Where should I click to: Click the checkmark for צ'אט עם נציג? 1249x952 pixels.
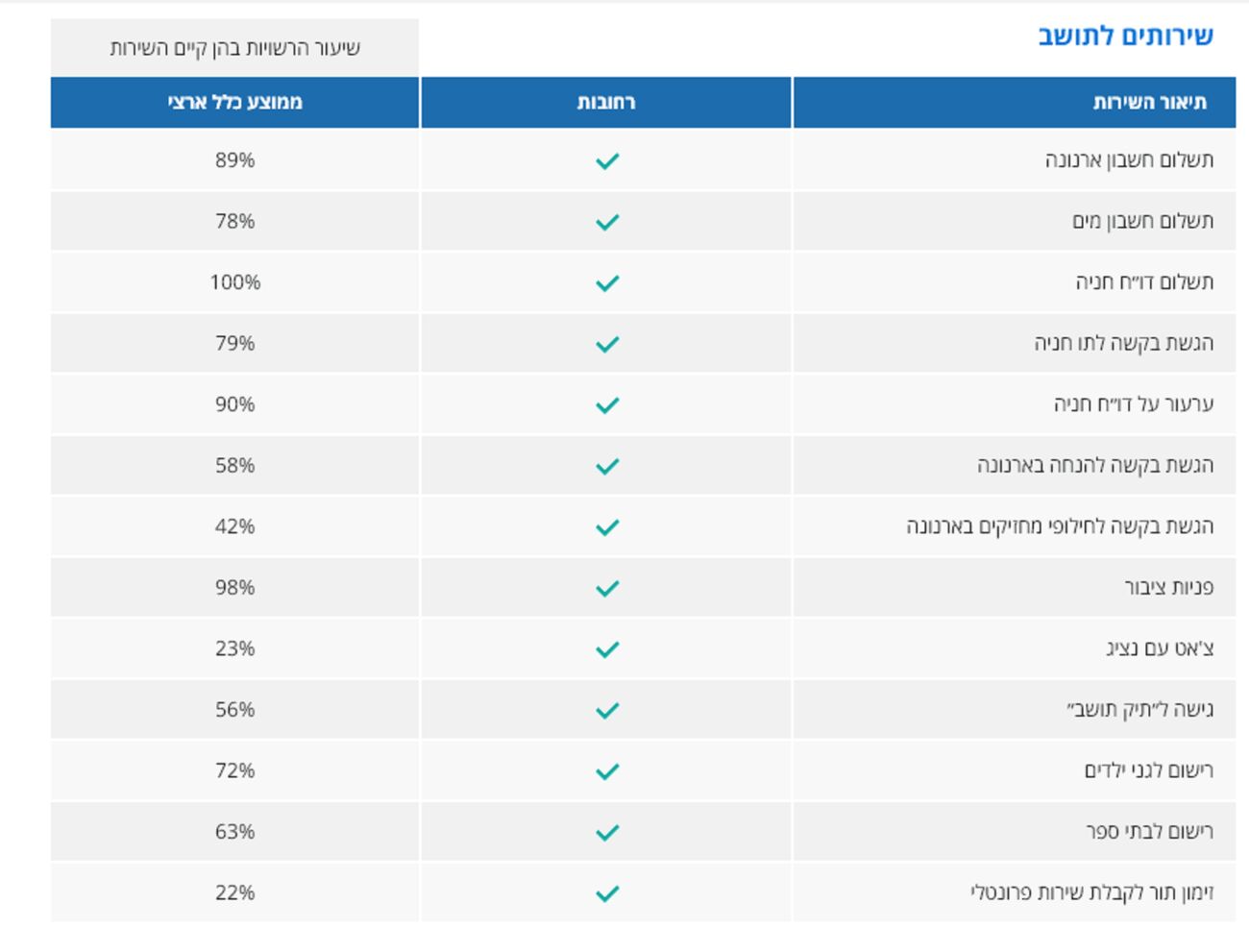607,649
